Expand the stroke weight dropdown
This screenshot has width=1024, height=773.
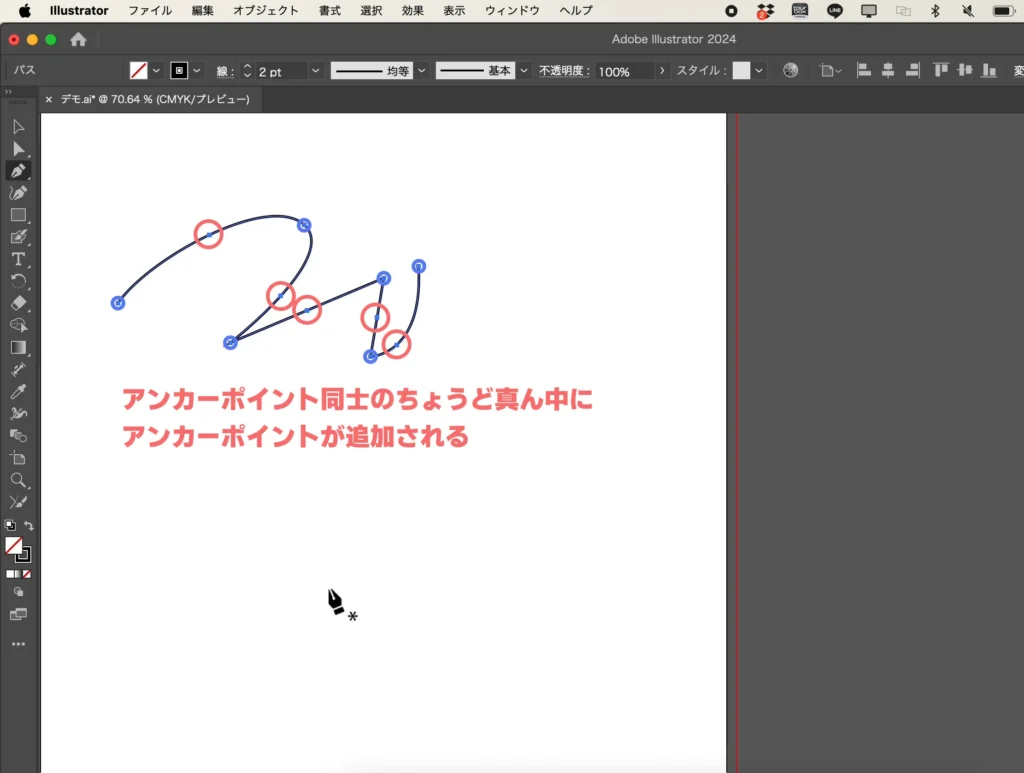click(316, 71)
